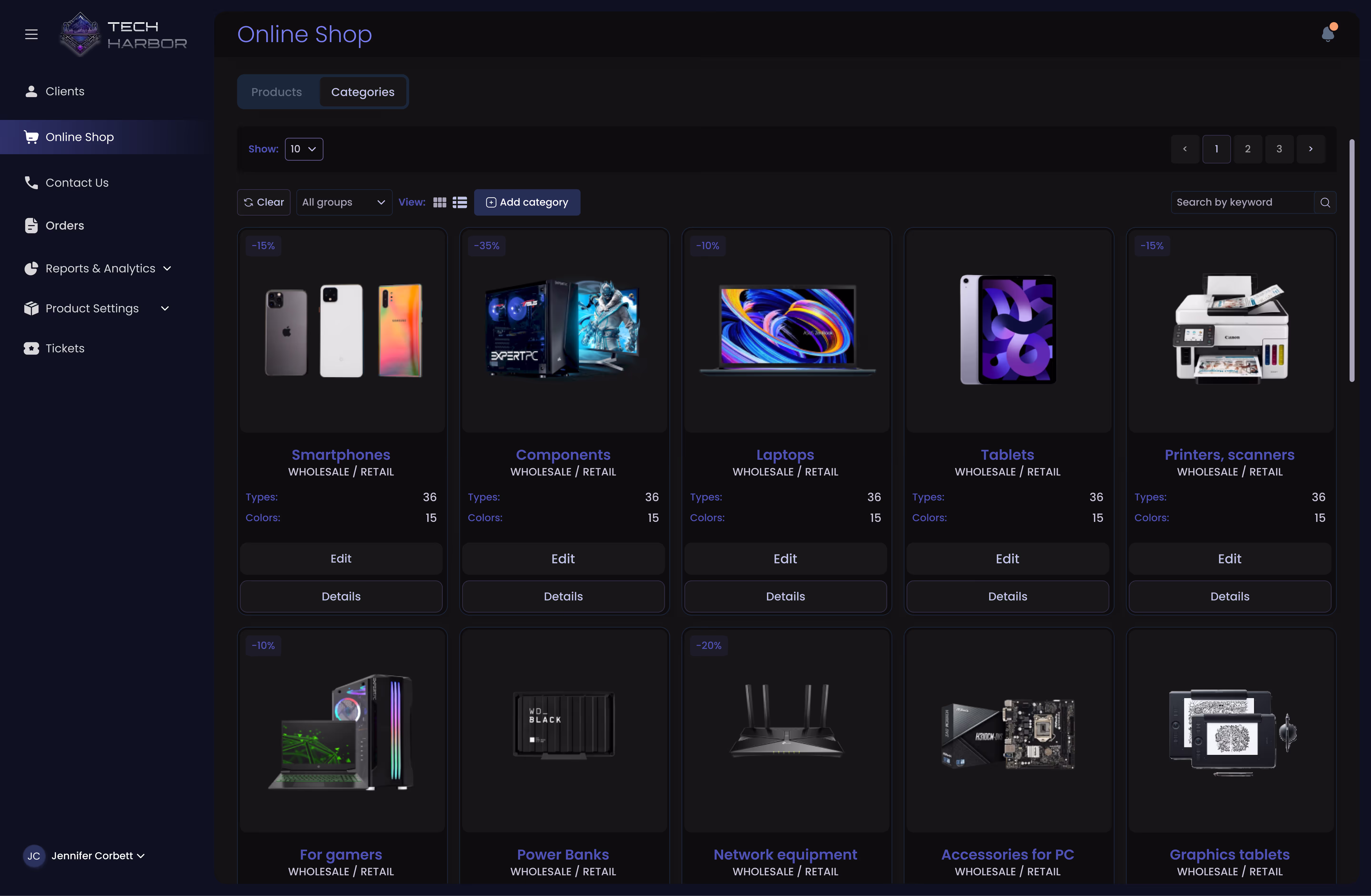Select page 1 in pagination

[1217, 149]
